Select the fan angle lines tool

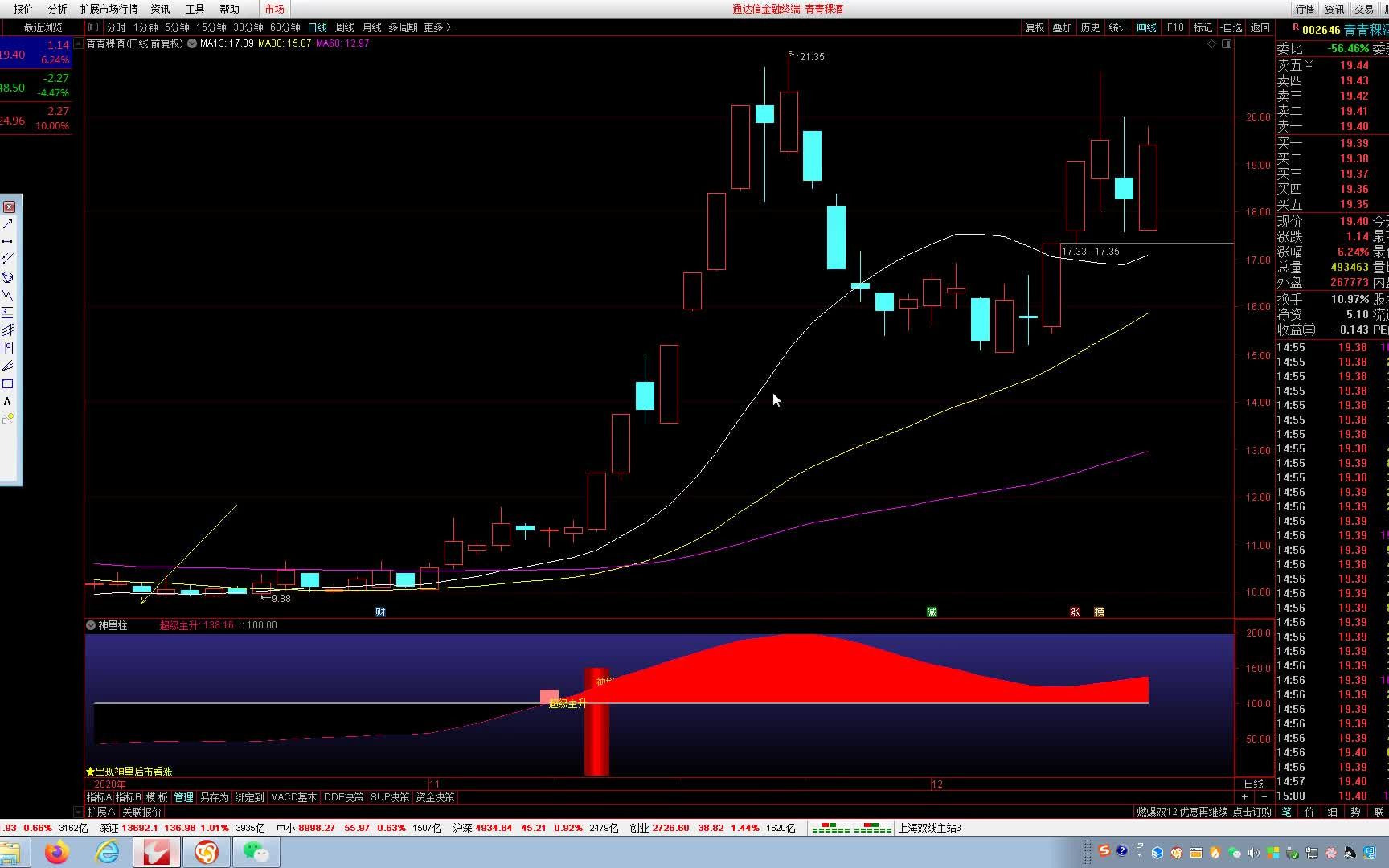coord(7,366)
